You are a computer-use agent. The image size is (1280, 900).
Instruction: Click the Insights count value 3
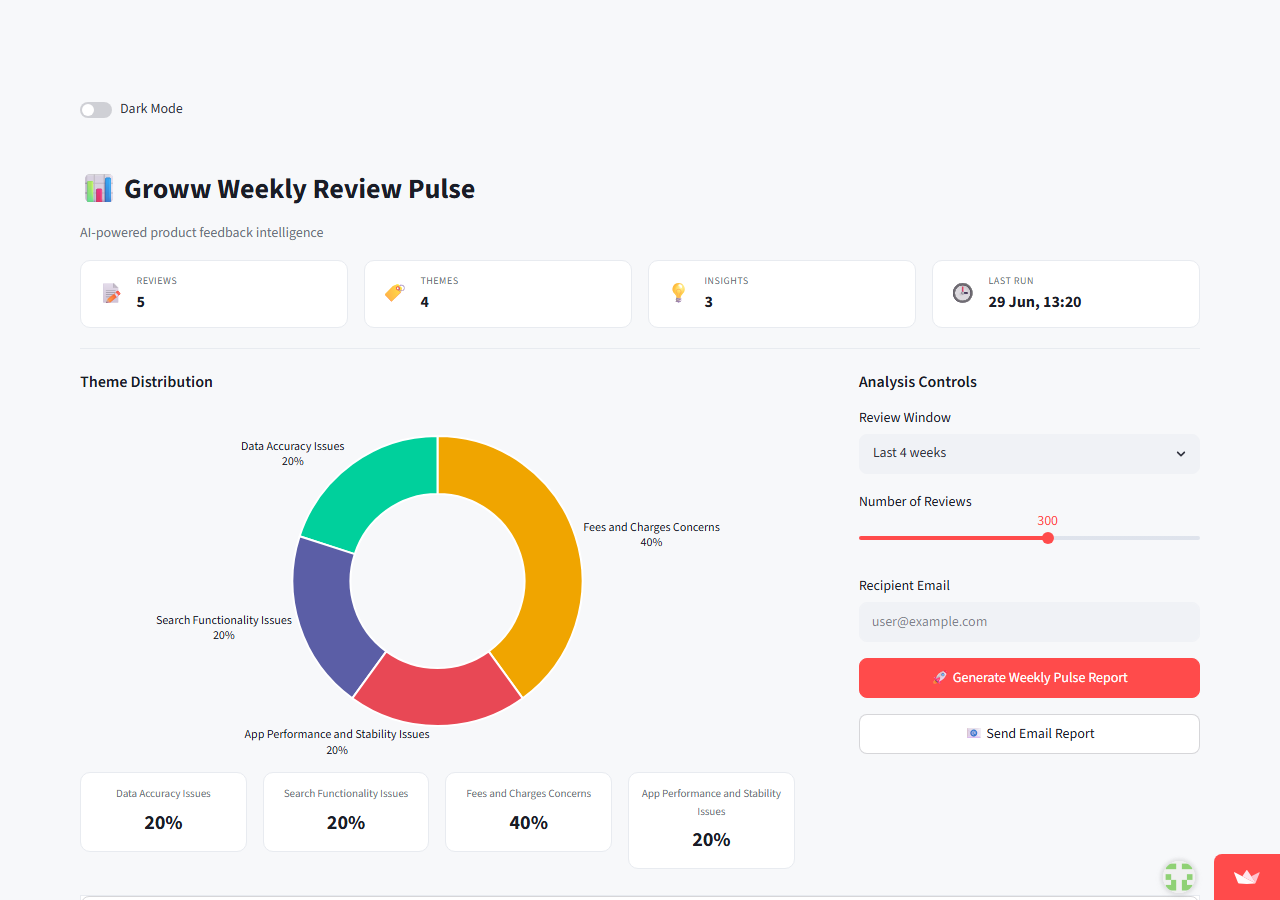(709, 302)
